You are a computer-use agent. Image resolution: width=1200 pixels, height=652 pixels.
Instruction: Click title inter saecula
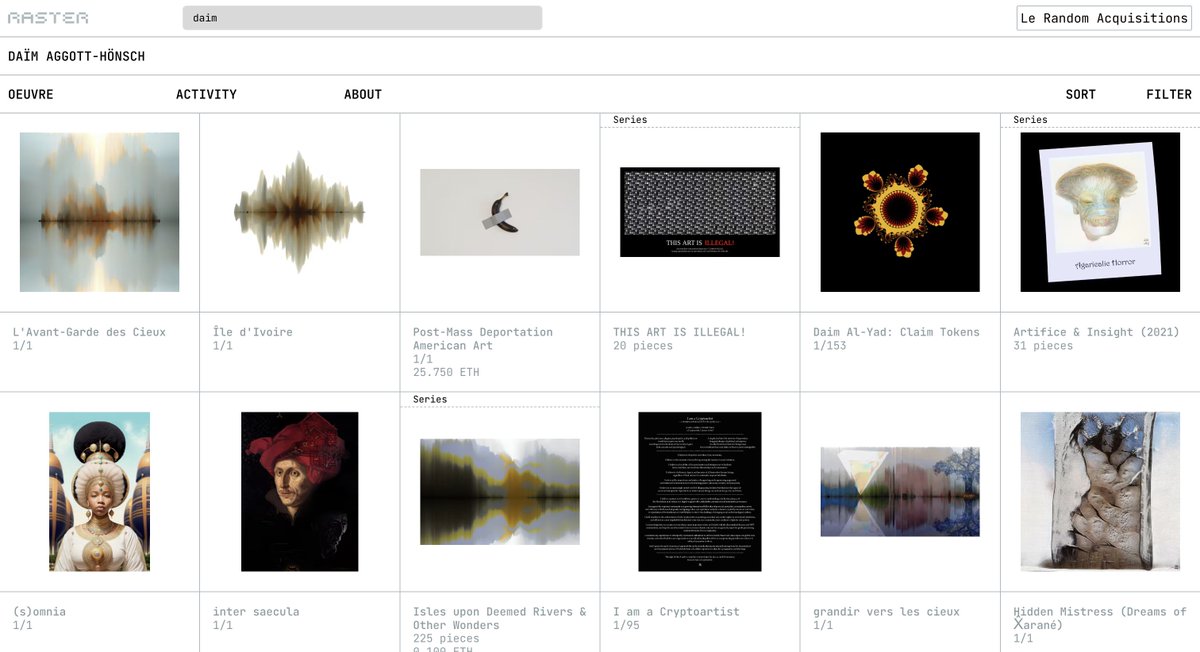pos(256,612)
